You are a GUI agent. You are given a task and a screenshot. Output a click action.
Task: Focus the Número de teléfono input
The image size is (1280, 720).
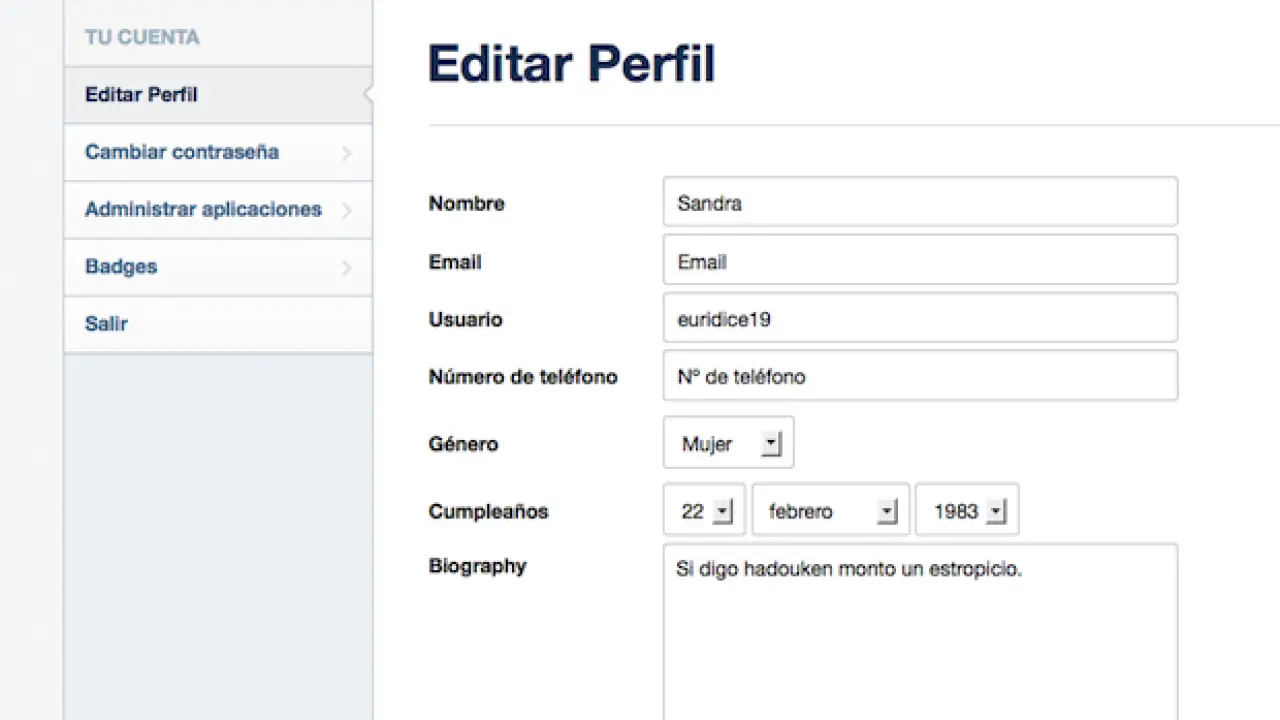(x=919, y=376)
